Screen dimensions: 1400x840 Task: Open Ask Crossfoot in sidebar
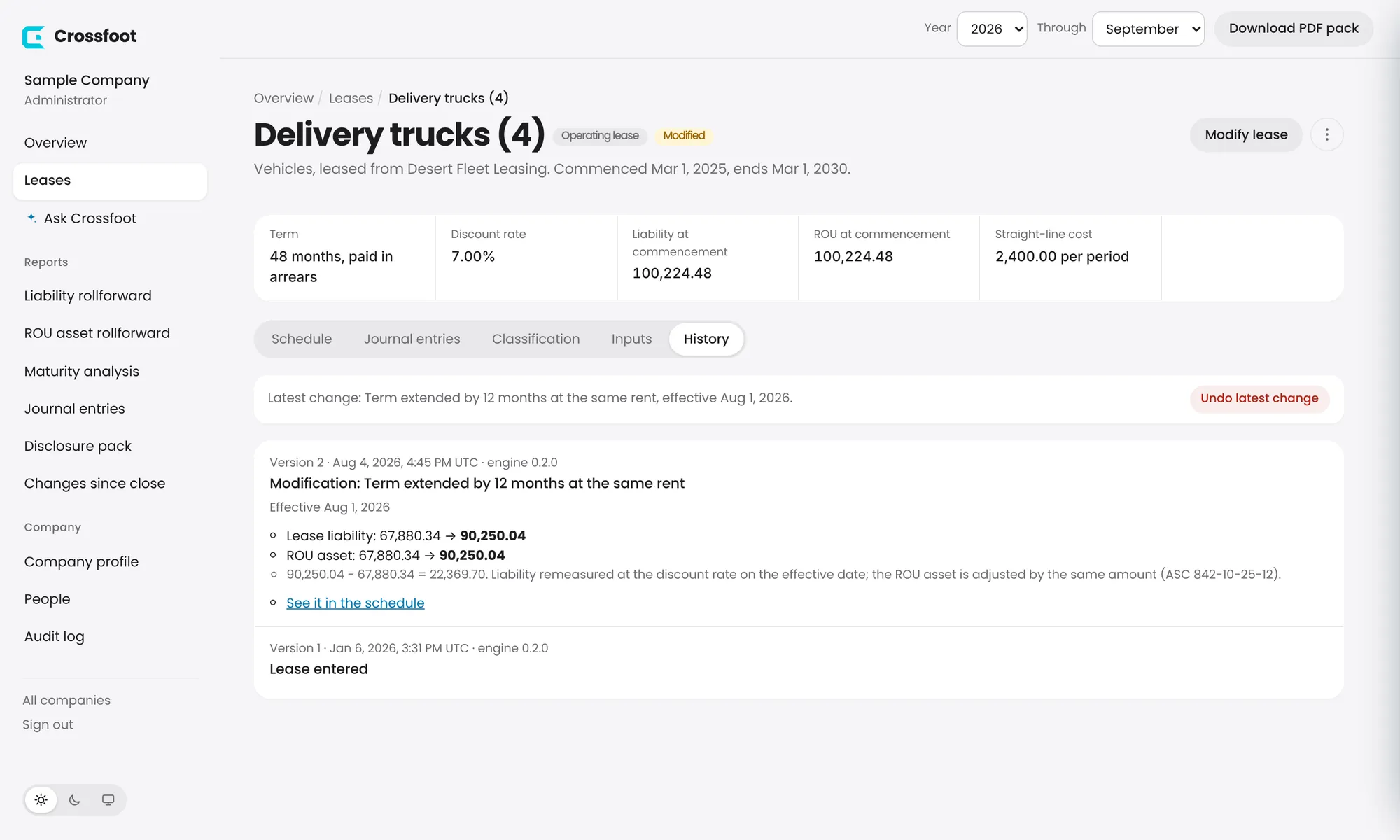pyautogui.click(x=110, y=218)
